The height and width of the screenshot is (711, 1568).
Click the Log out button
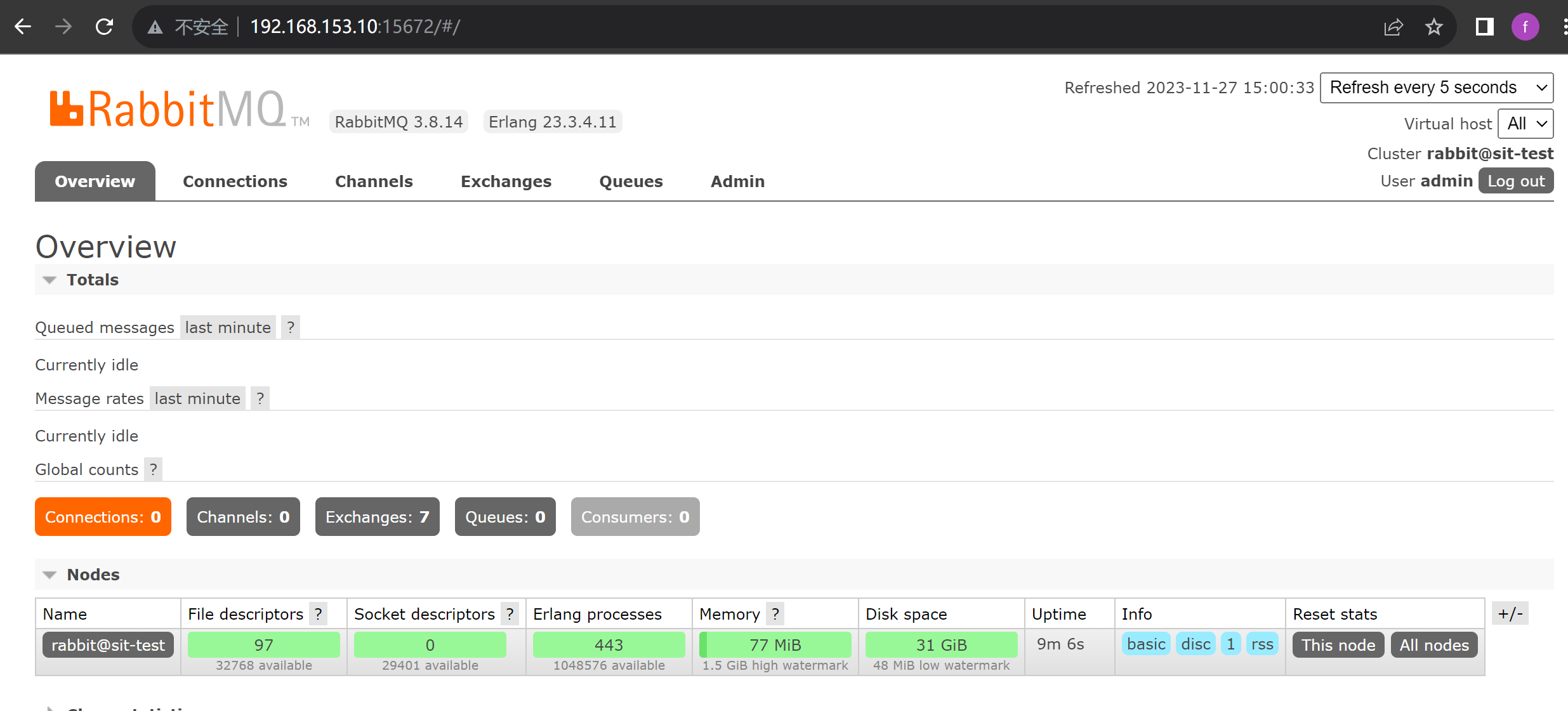click(1515, 181)
